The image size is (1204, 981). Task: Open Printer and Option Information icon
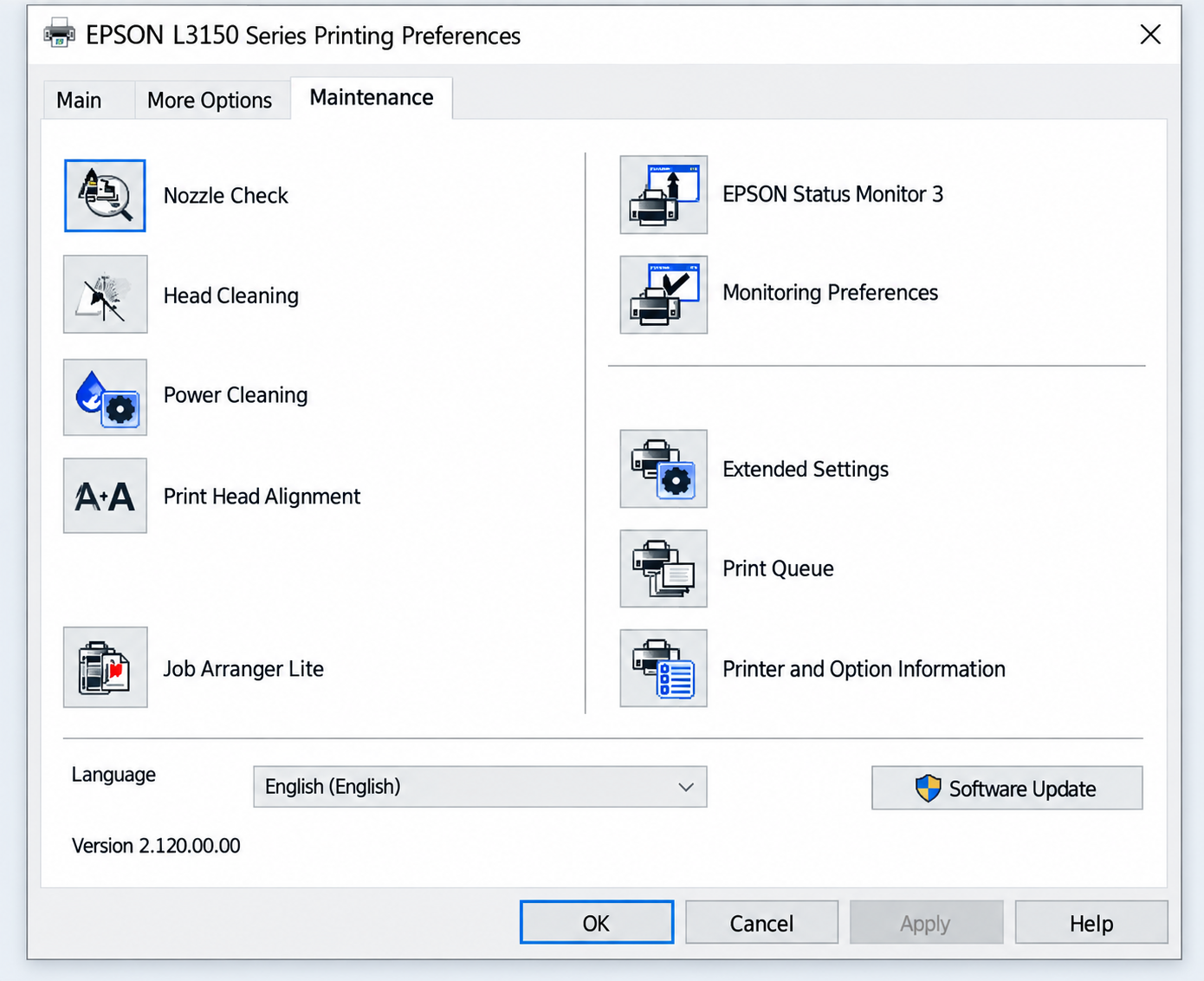pos(663,668)
